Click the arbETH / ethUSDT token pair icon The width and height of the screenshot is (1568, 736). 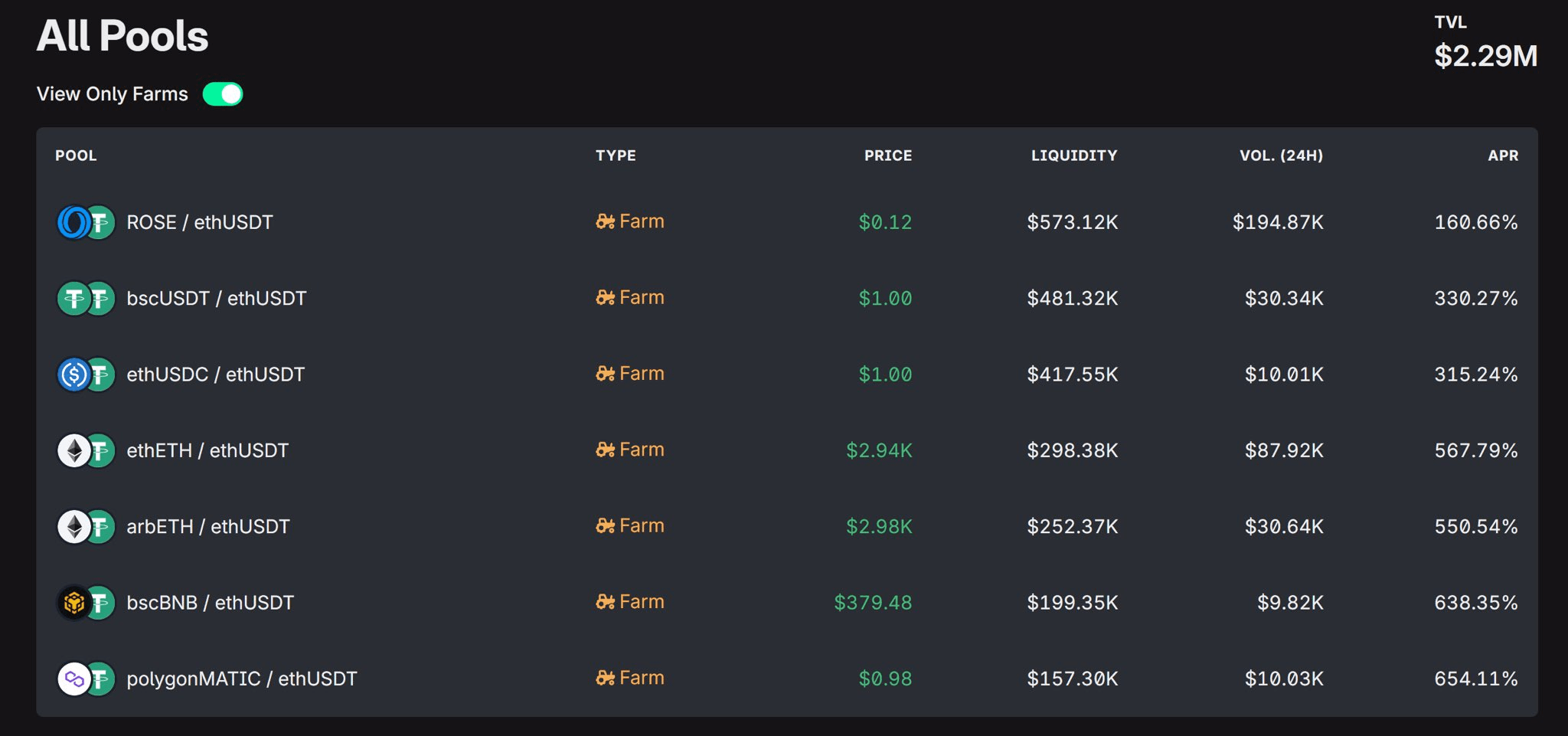coord(86,527)
